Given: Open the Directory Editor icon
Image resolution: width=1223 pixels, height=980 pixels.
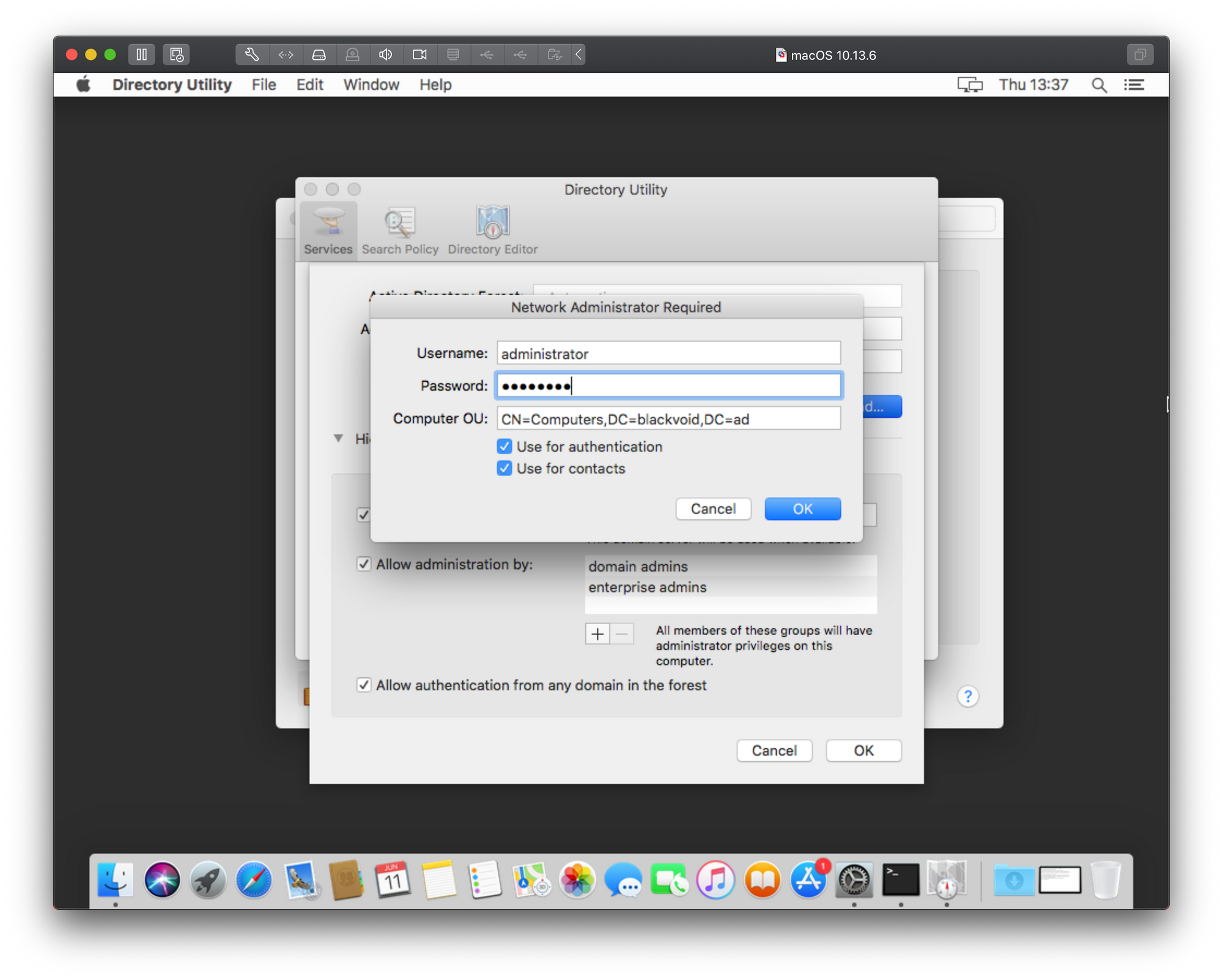Looking at the screenshot, I should tap(492, 230).
